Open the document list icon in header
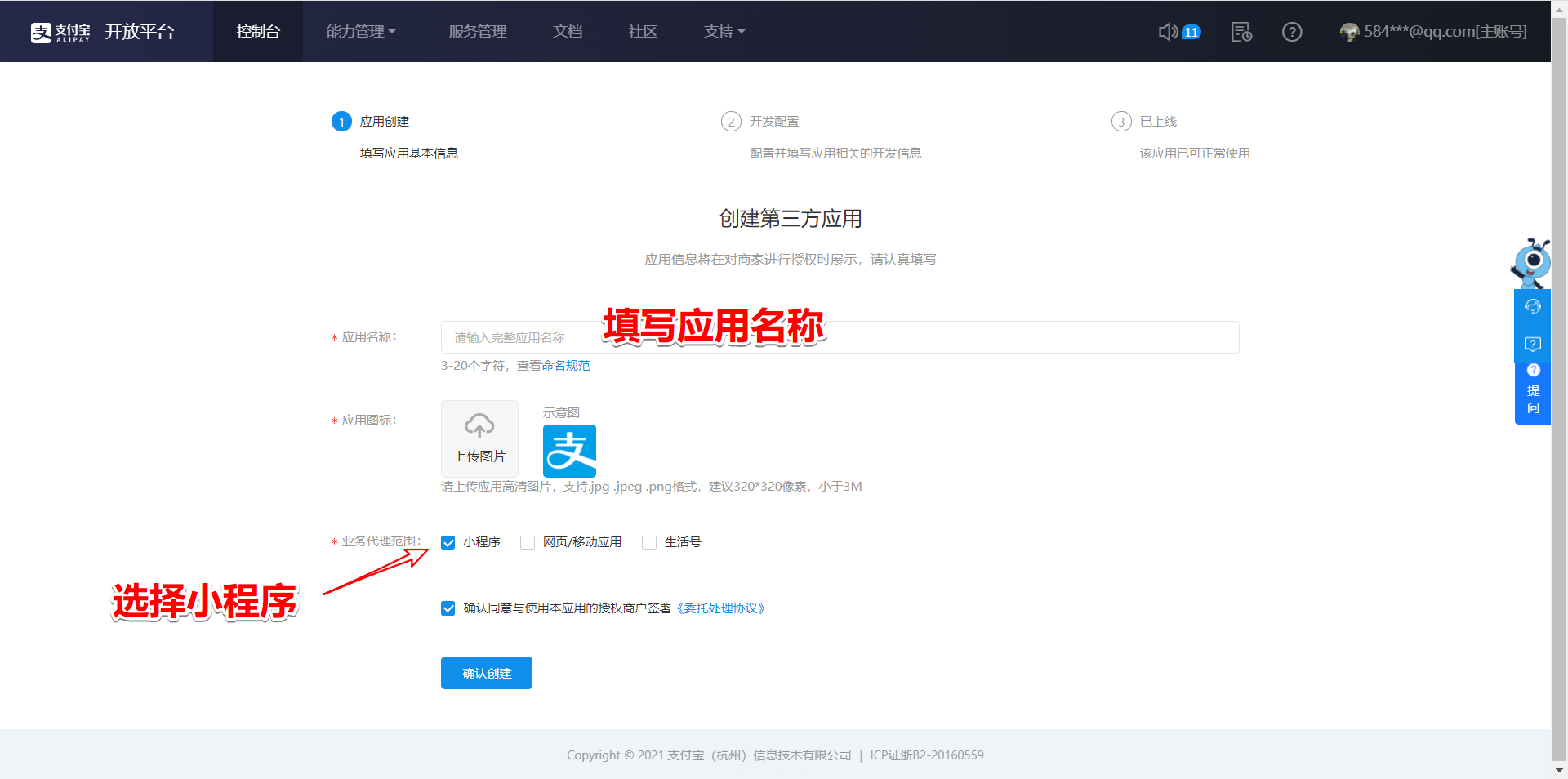The width and height of the screenshot is (1568, 779). pyautogui.click(x=1241, y=32)
